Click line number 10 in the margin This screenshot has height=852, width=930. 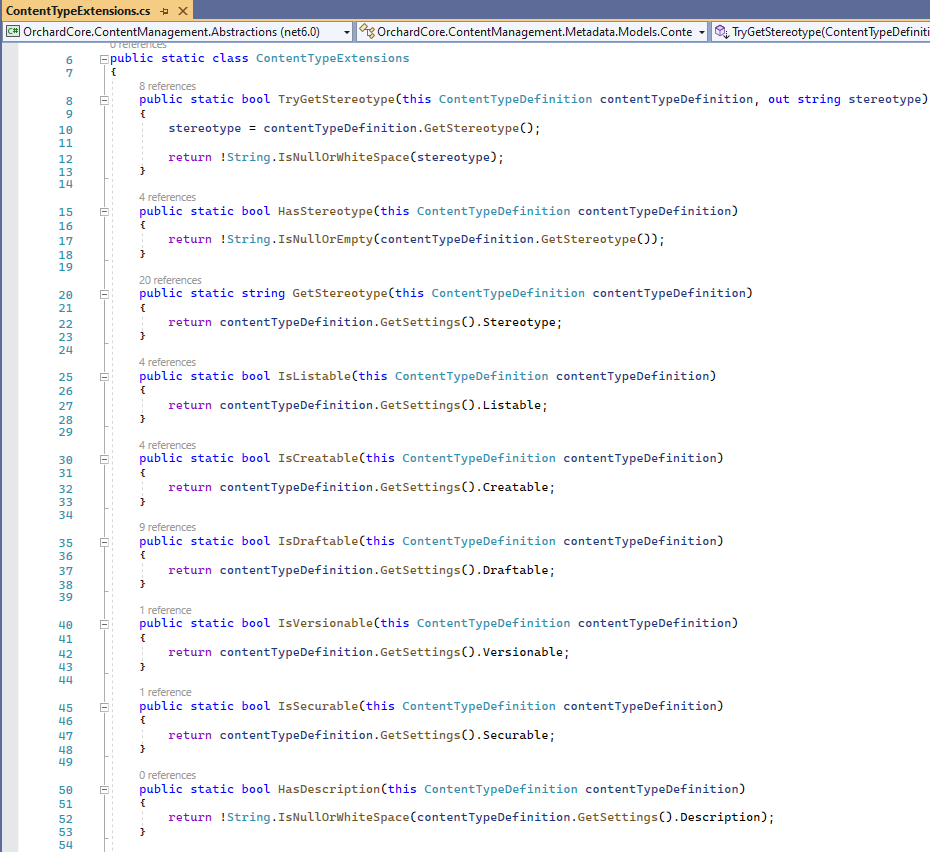(65, 130)
